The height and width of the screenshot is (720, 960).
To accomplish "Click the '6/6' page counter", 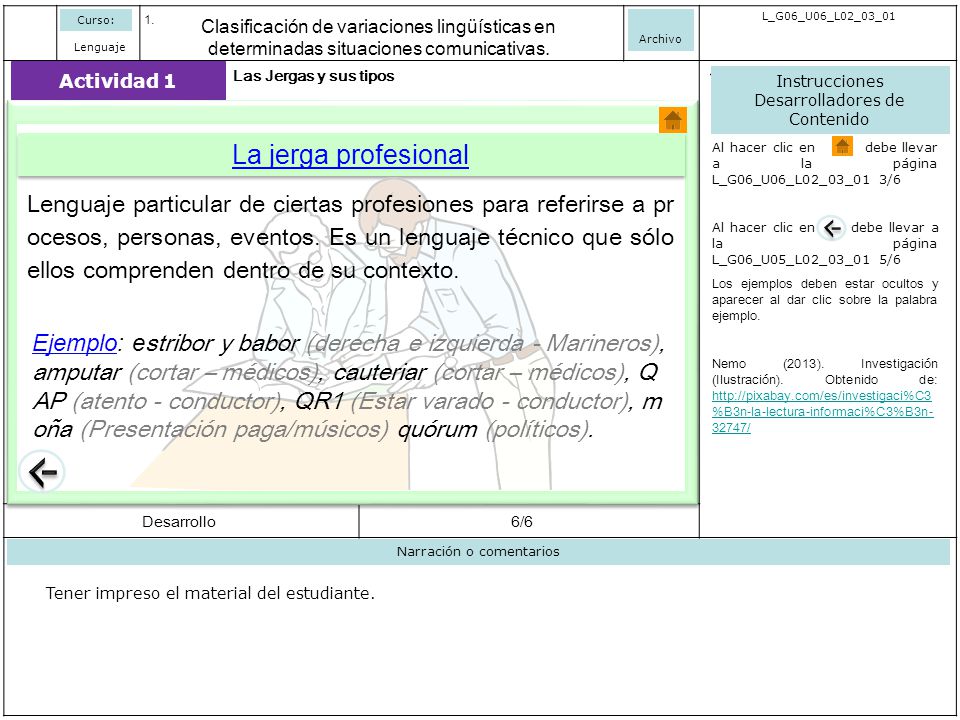I will point(522,522).
